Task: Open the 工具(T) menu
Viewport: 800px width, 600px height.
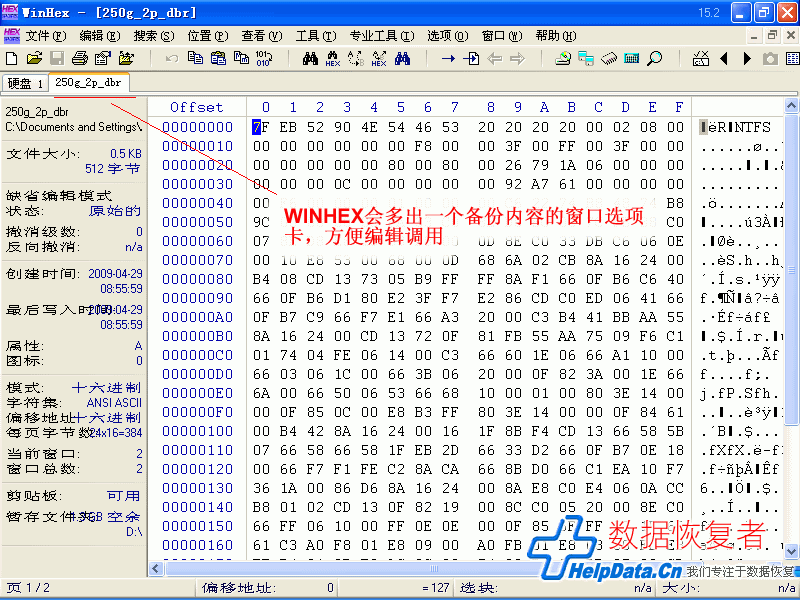Action: (x=316, y=36)
